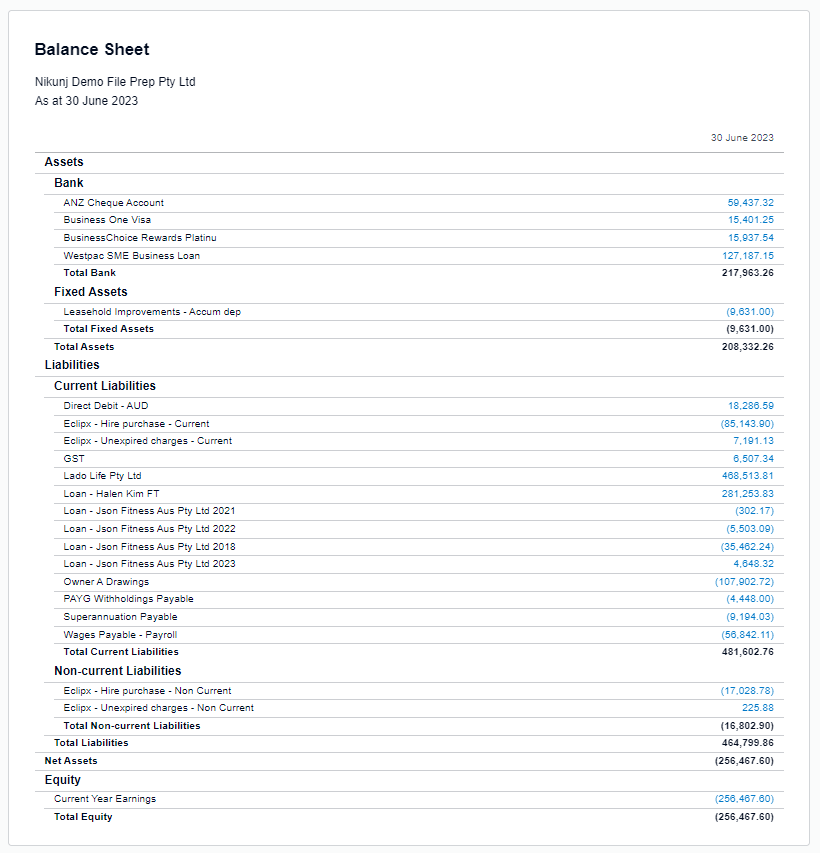Select Total Current Liabilities figure 481,602.76

(748, 652)
